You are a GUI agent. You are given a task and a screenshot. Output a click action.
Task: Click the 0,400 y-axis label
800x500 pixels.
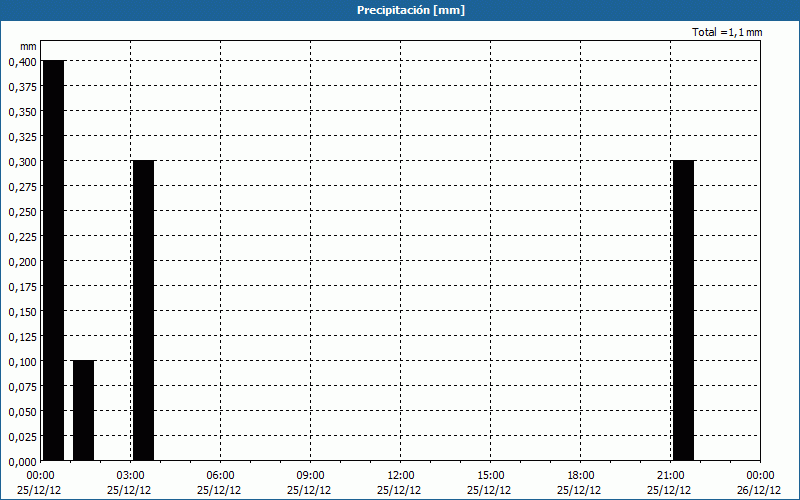coord(22,62)
